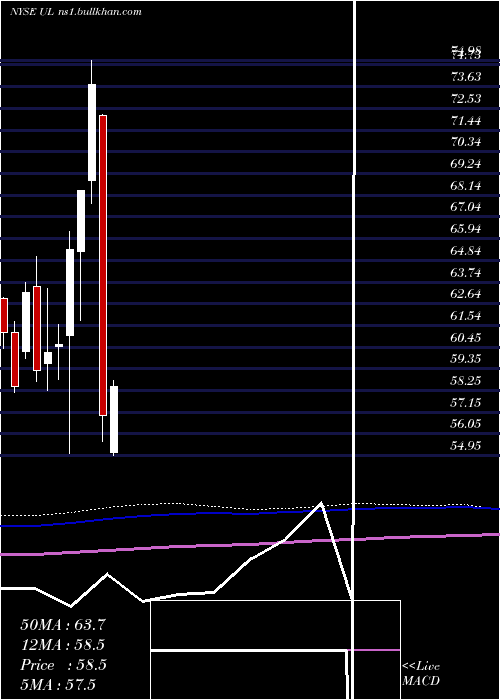Image resolution: width=500 pixels, height=700 pixels.
Task: Click the 70.34 price axis label
Action: [x=467, y=142]
